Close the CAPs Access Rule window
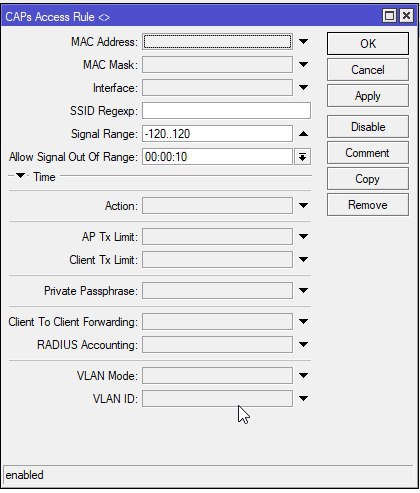The image size is (420, 493). tap(406, 16)
